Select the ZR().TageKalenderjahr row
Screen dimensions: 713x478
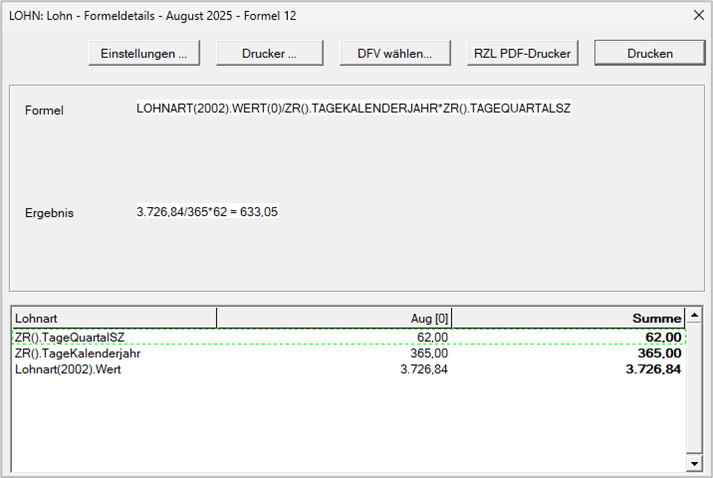pyautogui.click(x=348, y=353)
